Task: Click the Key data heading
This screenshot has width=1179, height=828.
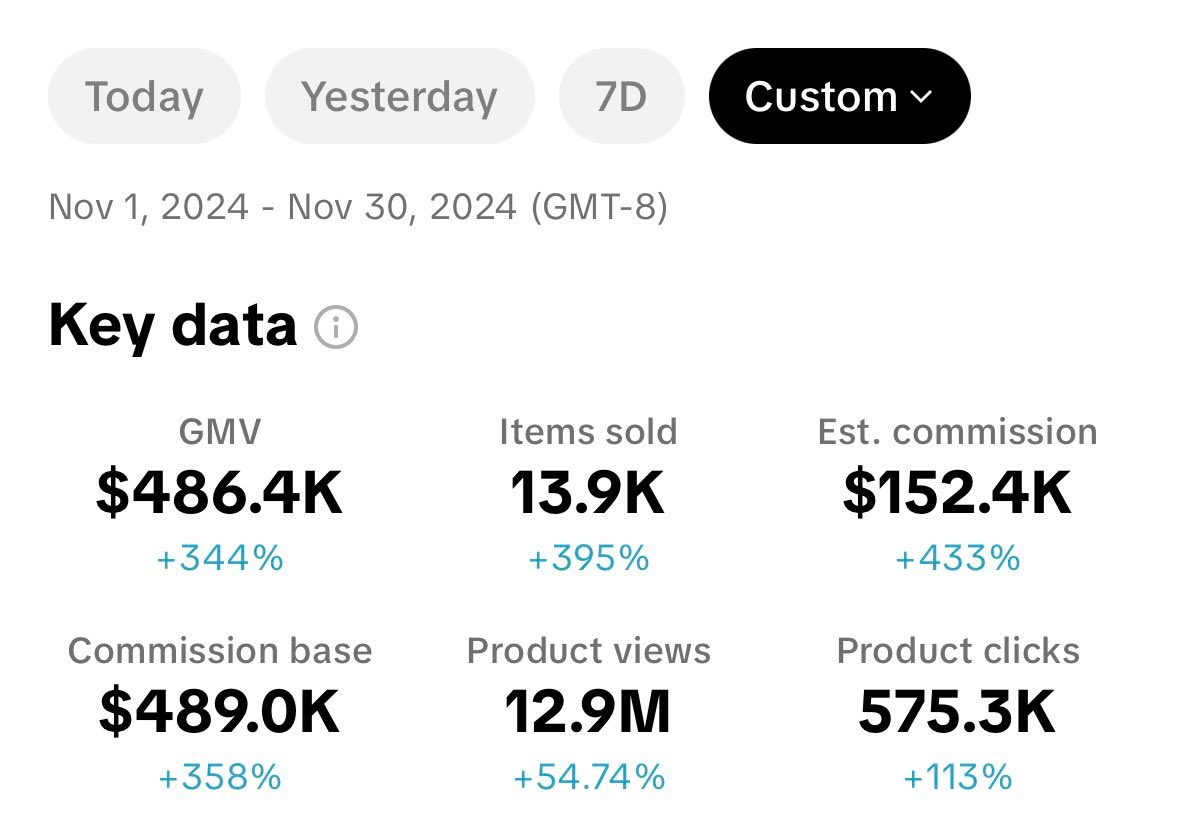Action: coord(173,326)
